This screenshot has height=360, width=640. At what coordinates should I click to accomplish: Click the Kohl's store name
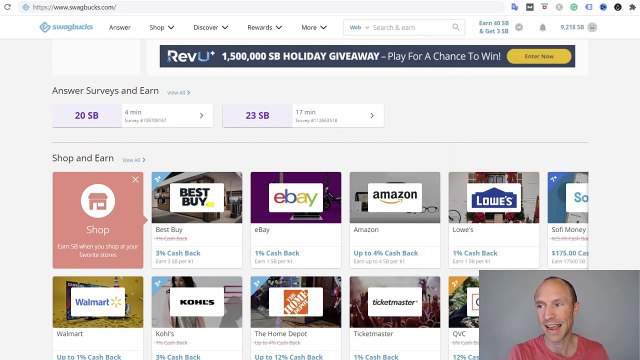pyautogui.click(x=164, y=333)
